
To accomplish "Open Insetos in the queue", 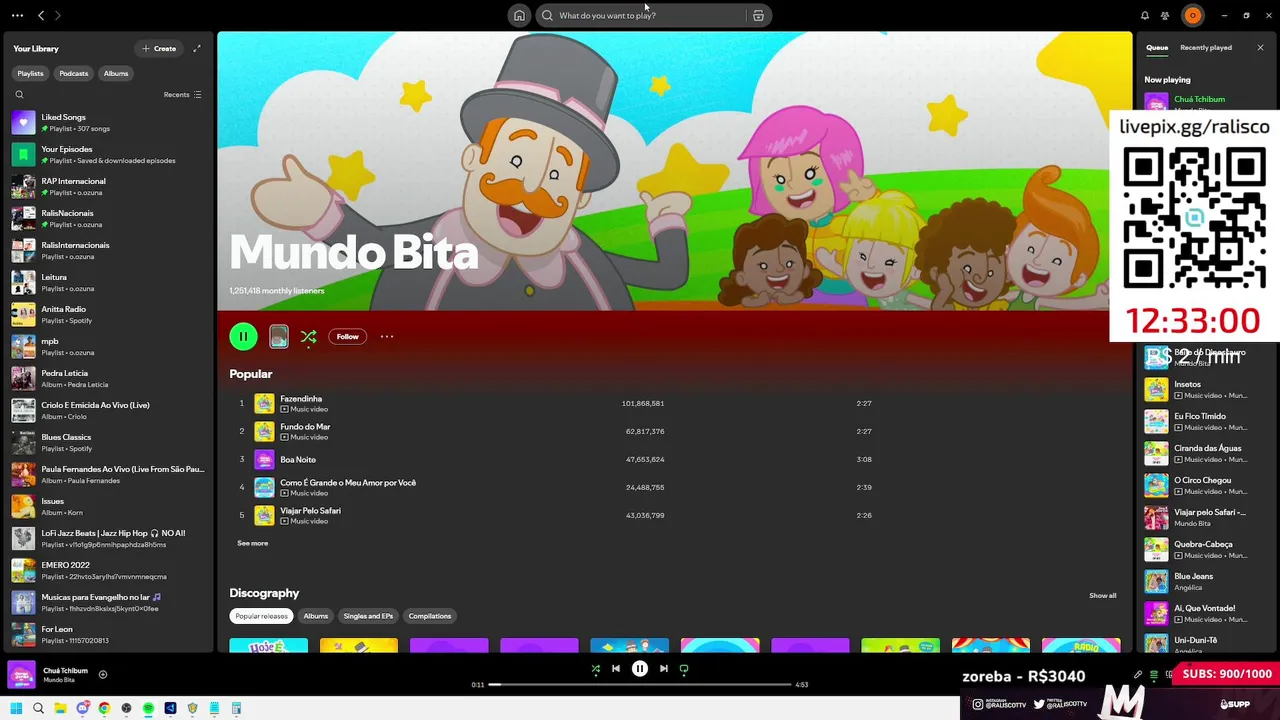I will 1207,389.
